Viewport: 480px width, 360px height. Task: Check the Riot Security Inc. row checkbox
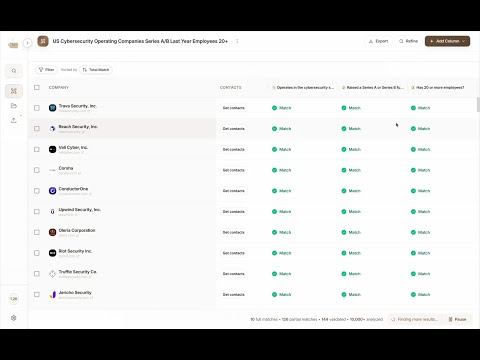37,253
